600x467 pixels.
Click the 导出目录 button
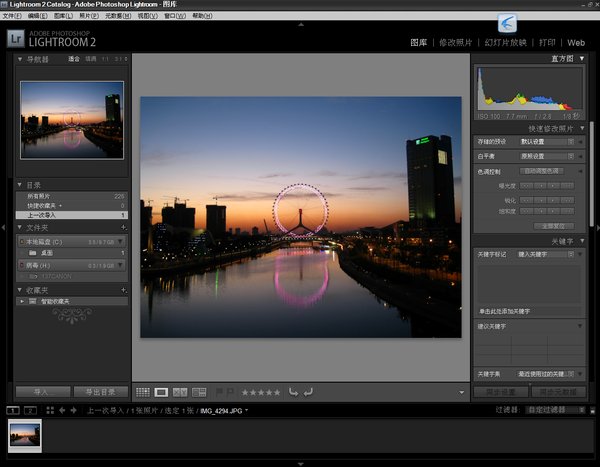[x=100, y=392]
